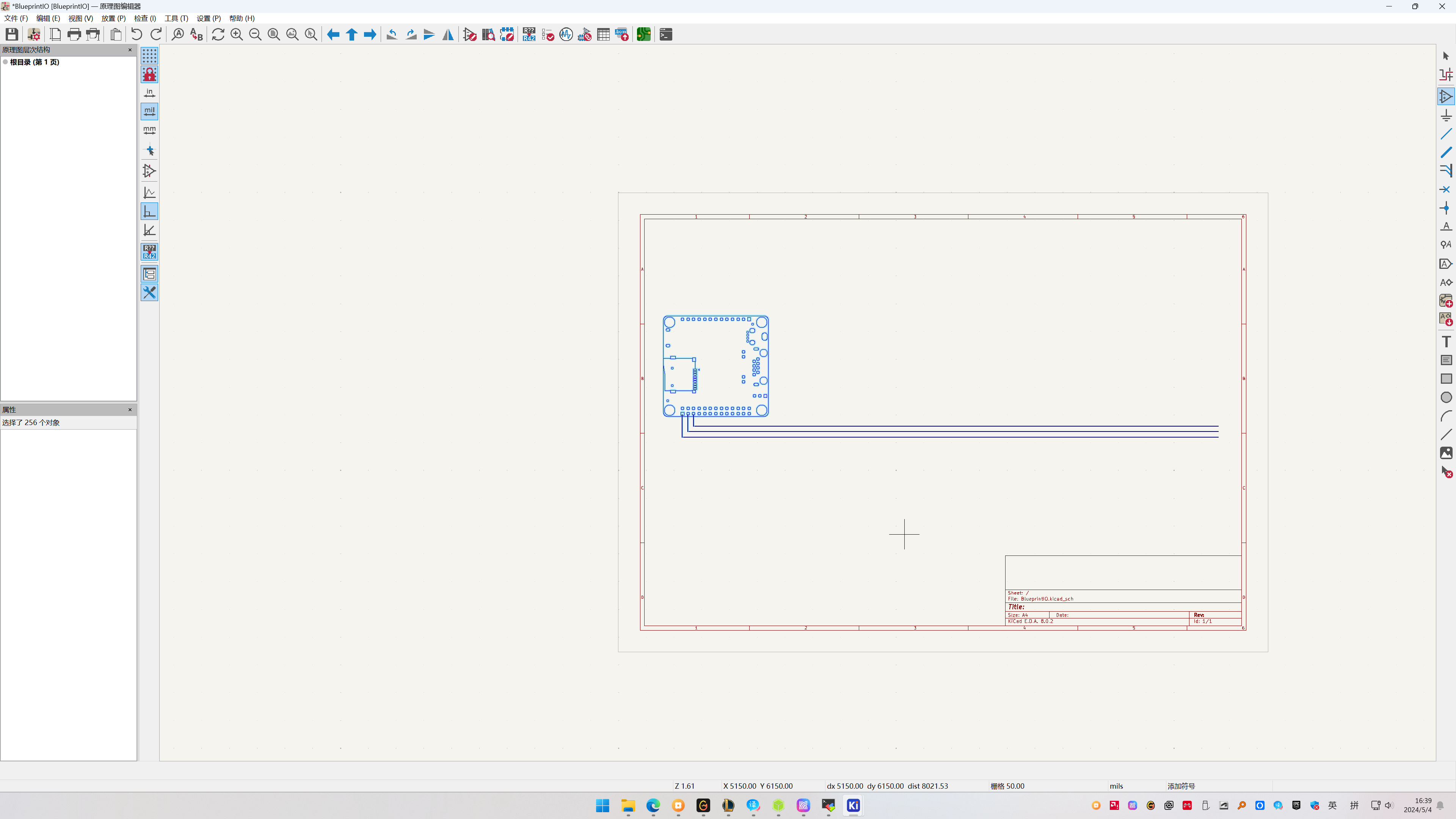Toggle hidden pins display

point(149,171)
